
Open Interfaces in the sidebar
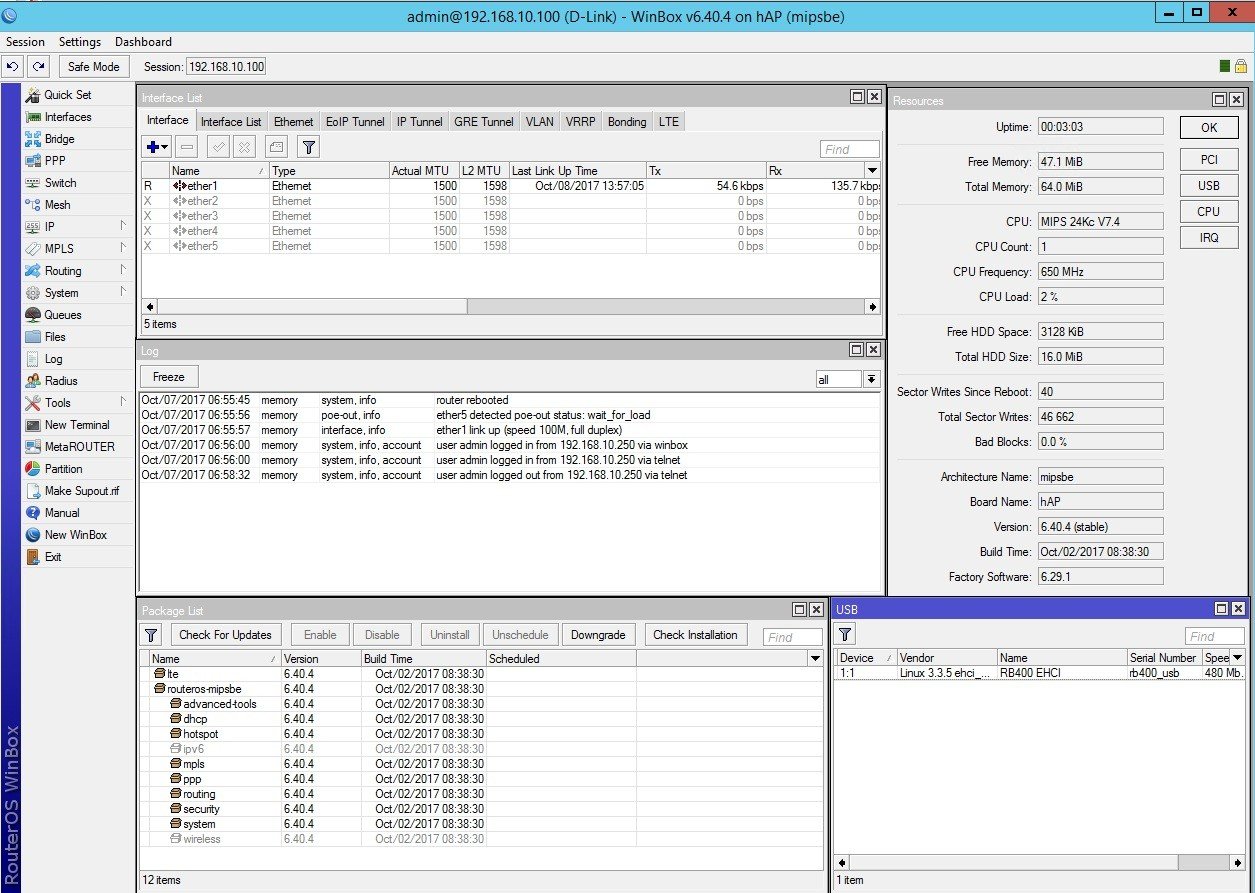(68, 117)
